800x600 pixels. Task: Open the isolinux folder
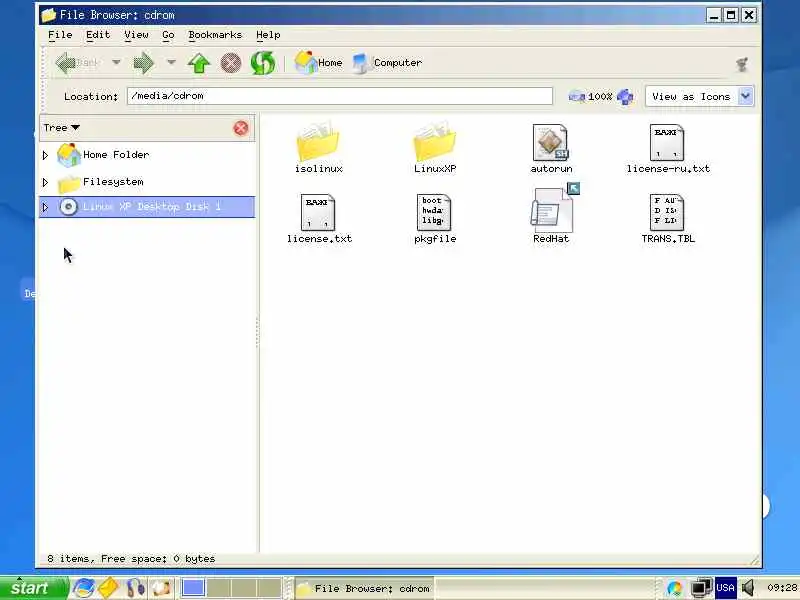(x=318, y=148)
